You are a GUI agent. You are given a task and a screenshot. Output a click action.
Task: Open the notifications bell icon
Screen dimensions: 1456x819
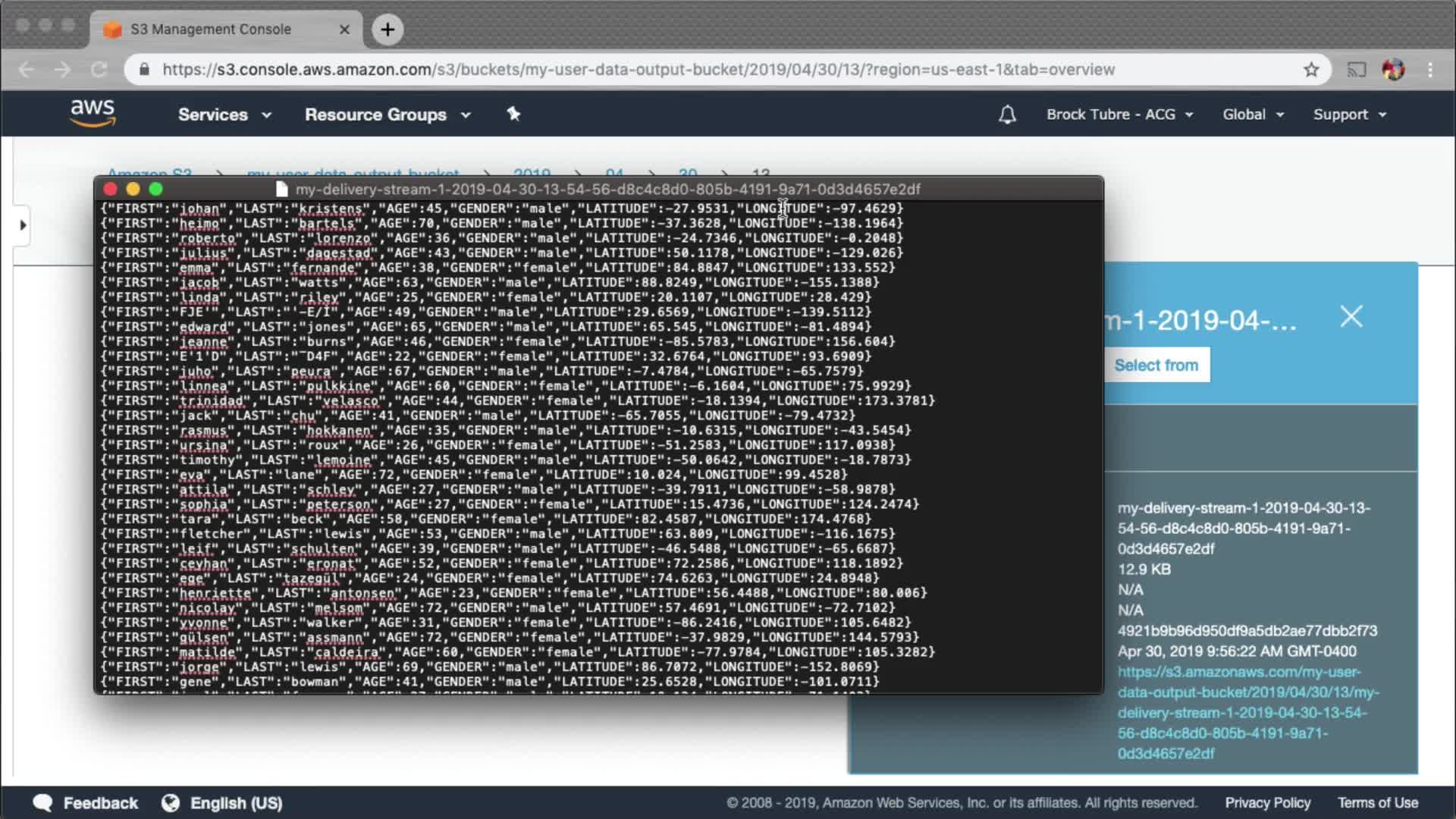click(1006, 115)
